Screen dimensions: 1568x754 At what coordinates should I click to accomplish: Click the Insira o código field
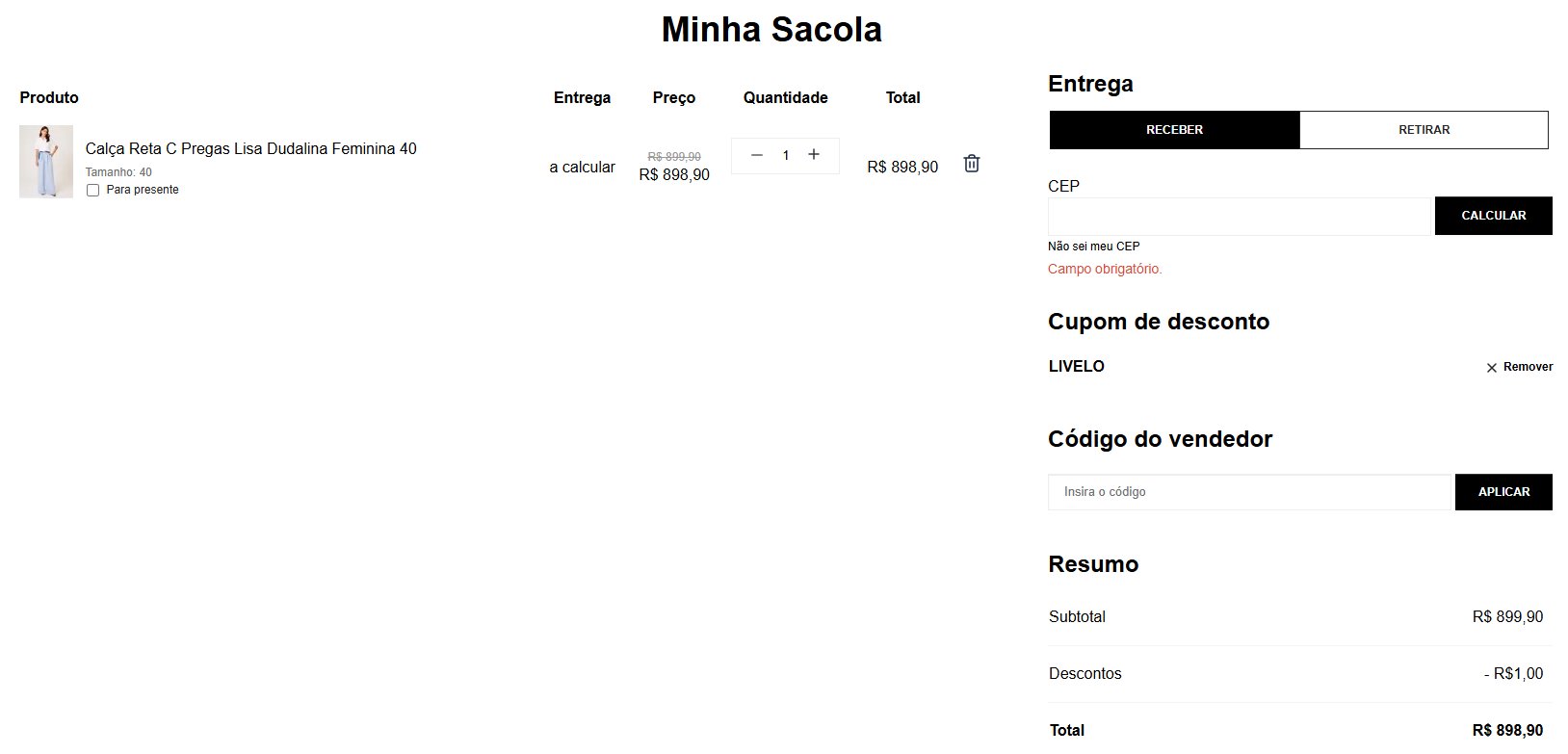tap(1249, 492)
